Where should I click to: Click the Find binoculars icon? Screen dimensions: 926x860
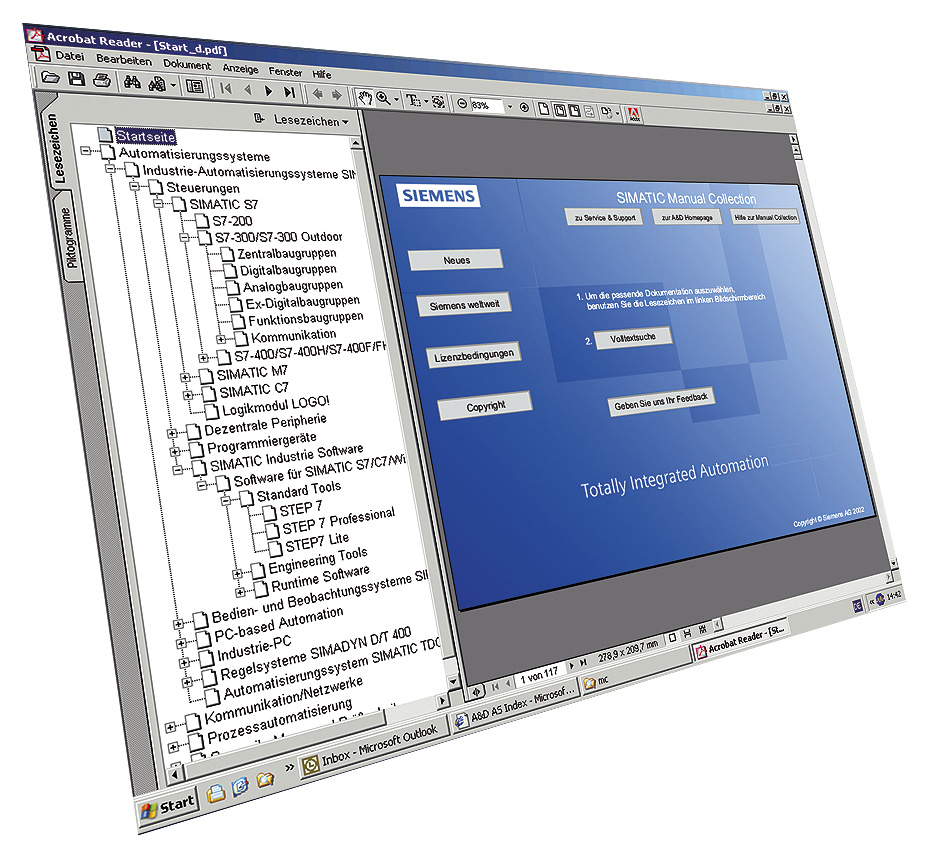pos(132,82)
